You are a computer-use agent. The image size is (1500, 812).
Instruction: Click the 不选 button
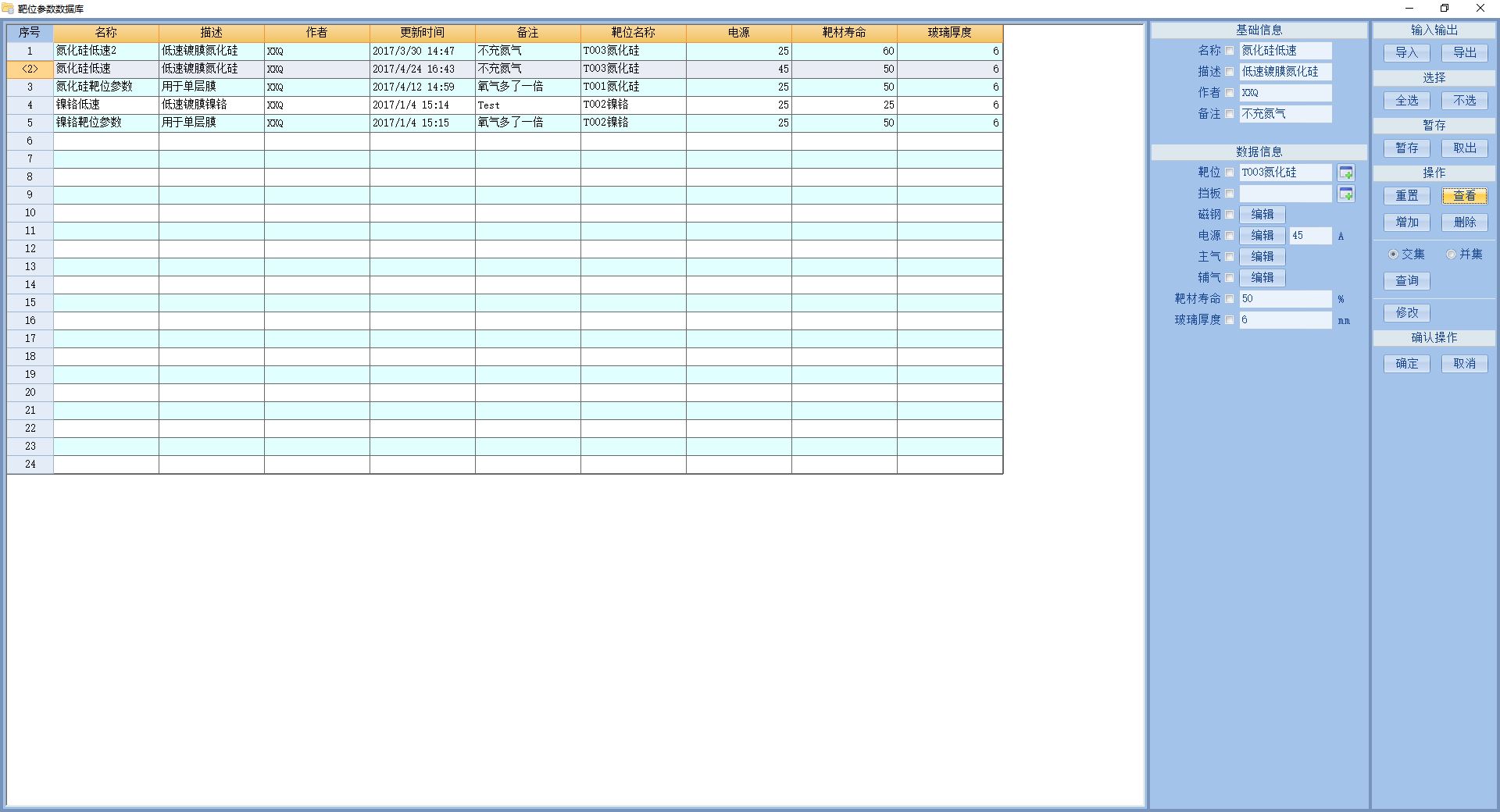point(1465,101)
